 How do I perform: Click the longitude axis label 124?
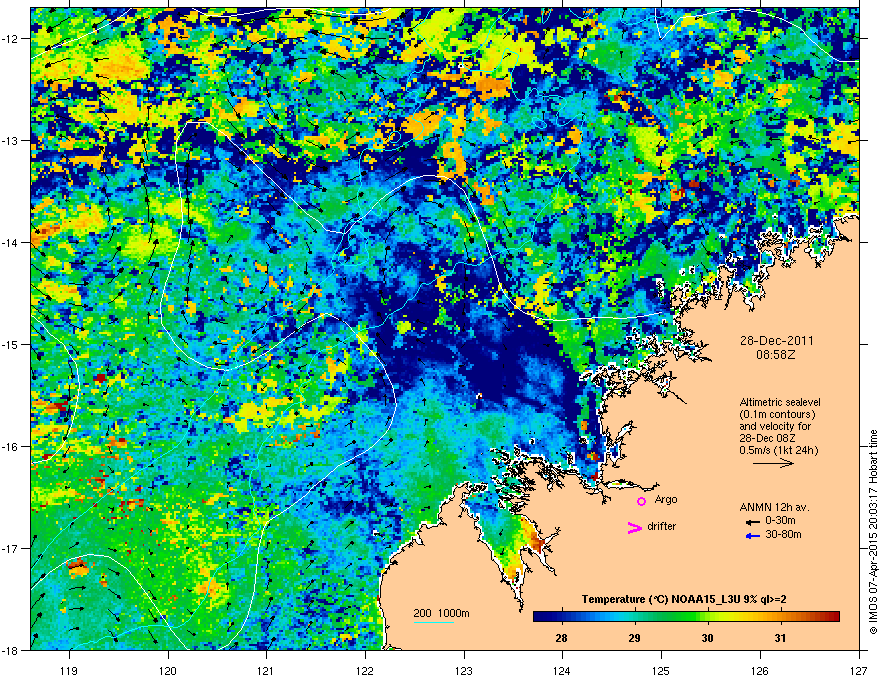pyautogui.click(x=562, y=670)
